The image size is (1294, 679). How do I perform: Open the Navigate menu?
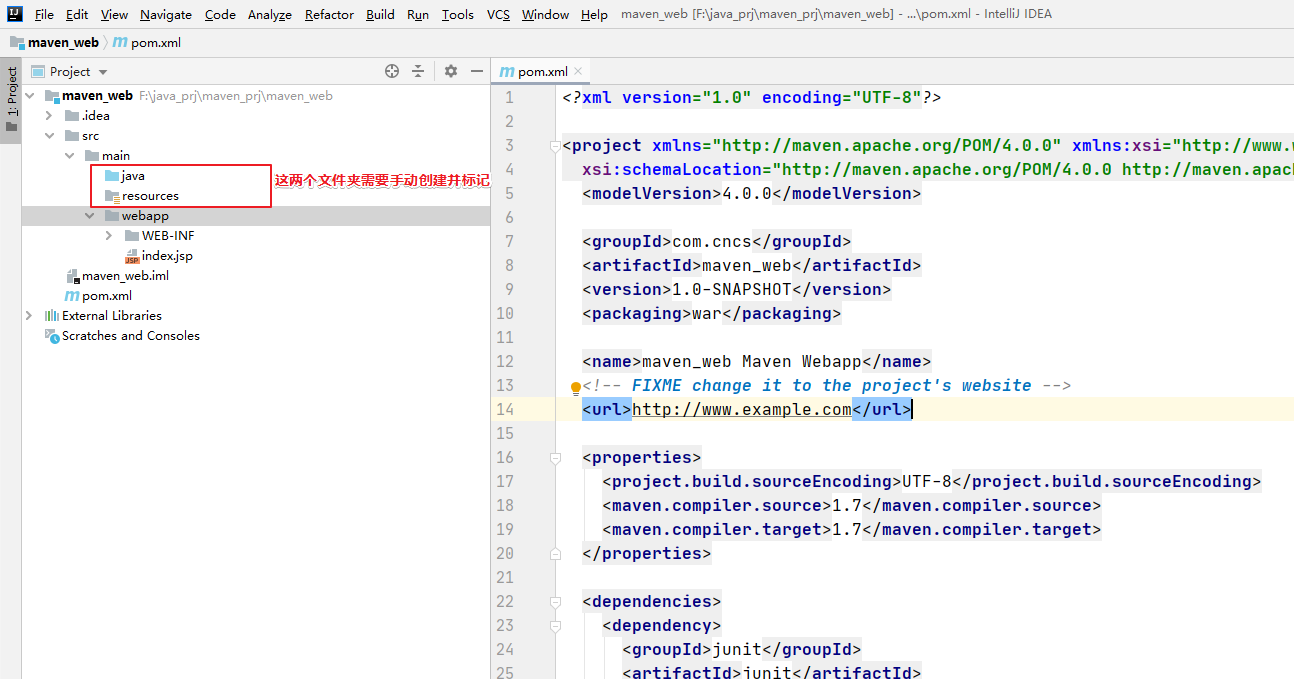(166, 14)
